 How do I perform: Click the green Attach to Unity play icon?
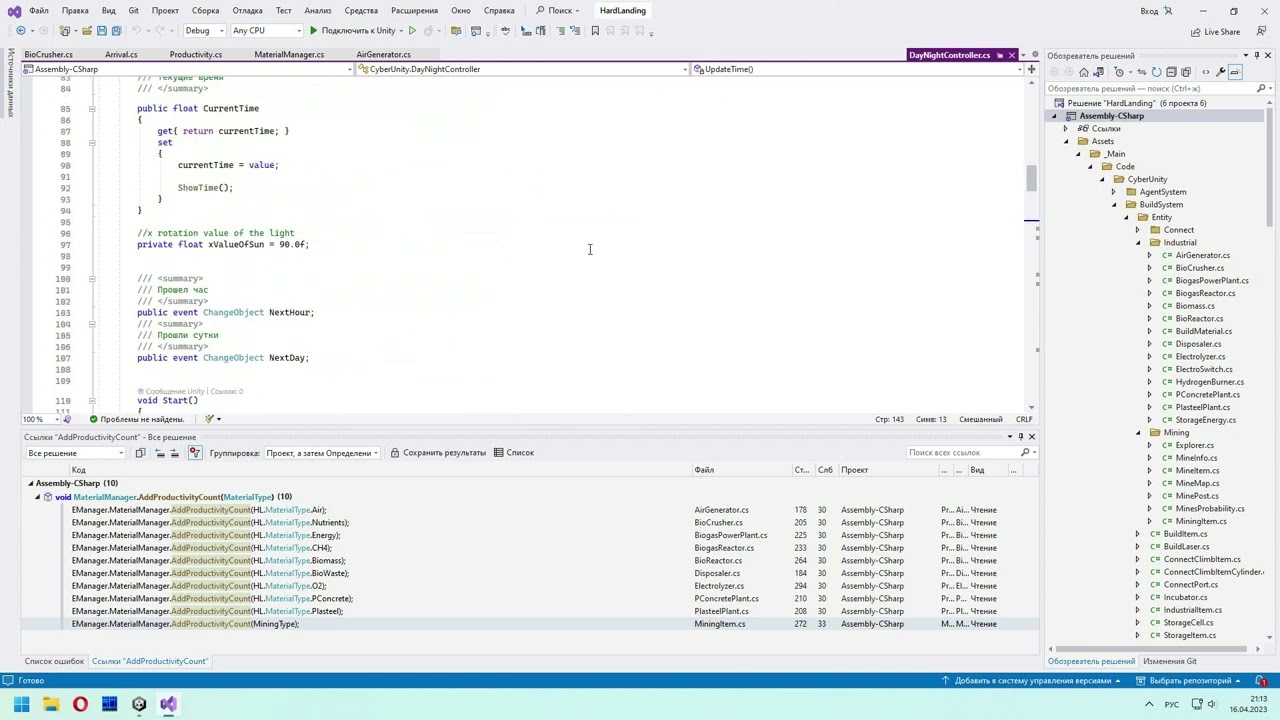[x=313, y=31]
